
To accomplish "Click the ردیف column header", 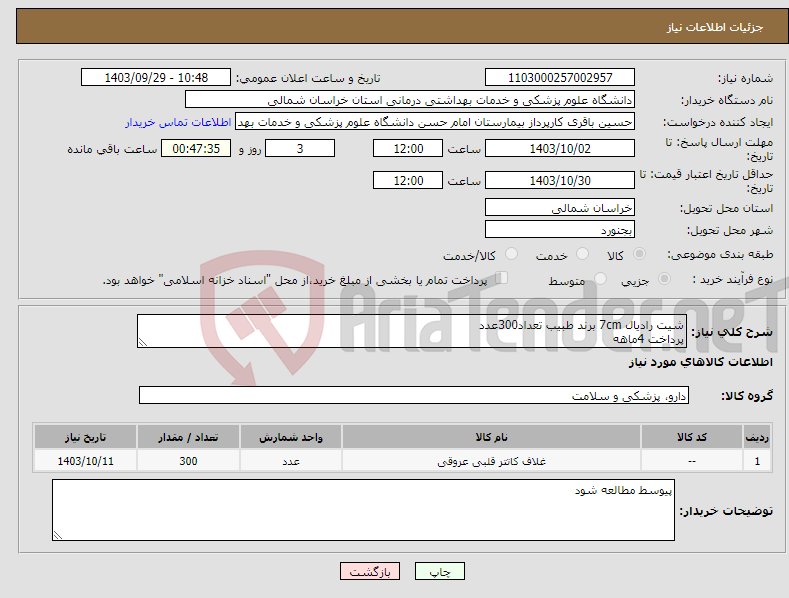I will (x=757, y=437).
